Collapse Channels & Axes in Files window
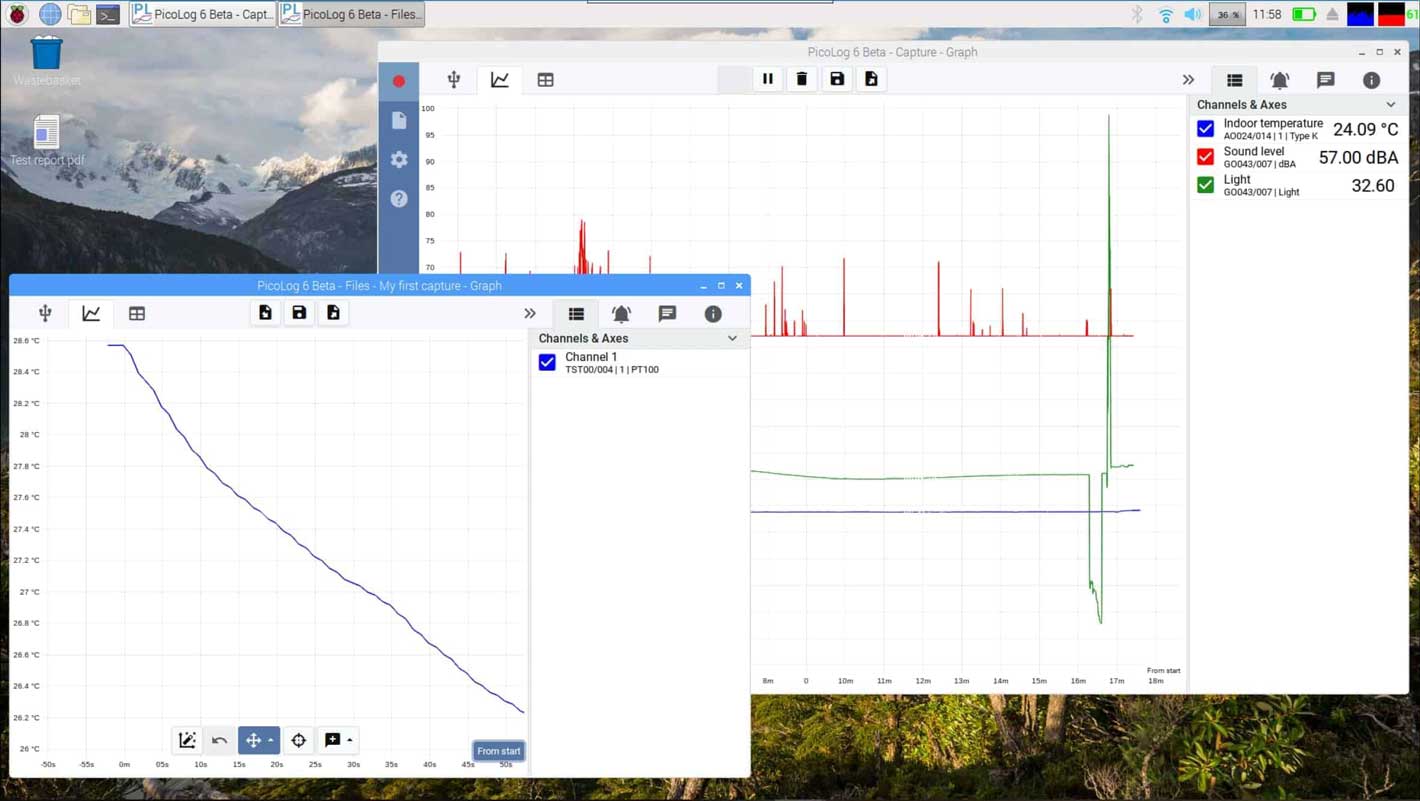 coord(732,339)
